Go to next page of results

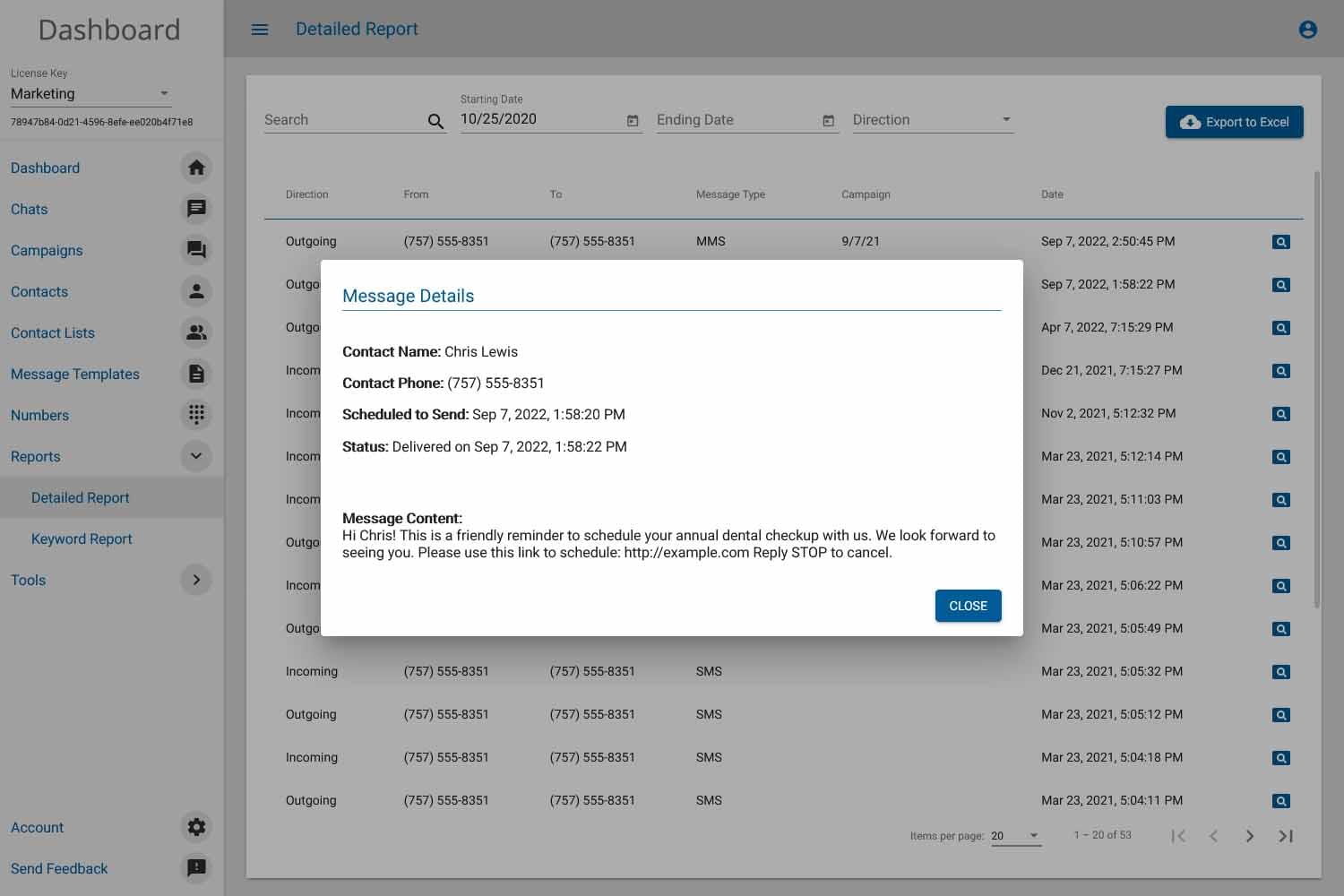[x=1249, y=836]
